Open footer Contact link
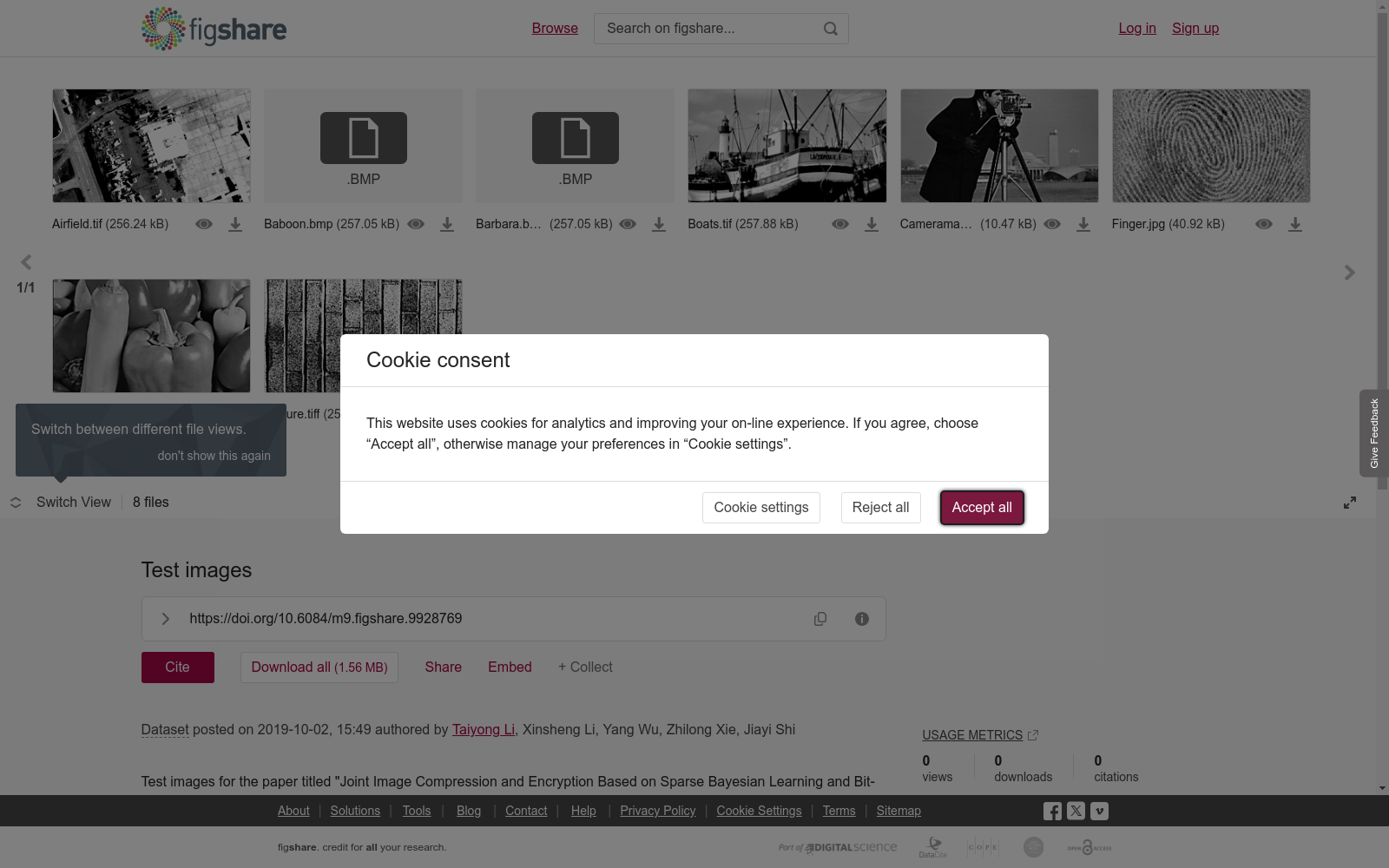1389x868 pixels. tap(526, 811)
